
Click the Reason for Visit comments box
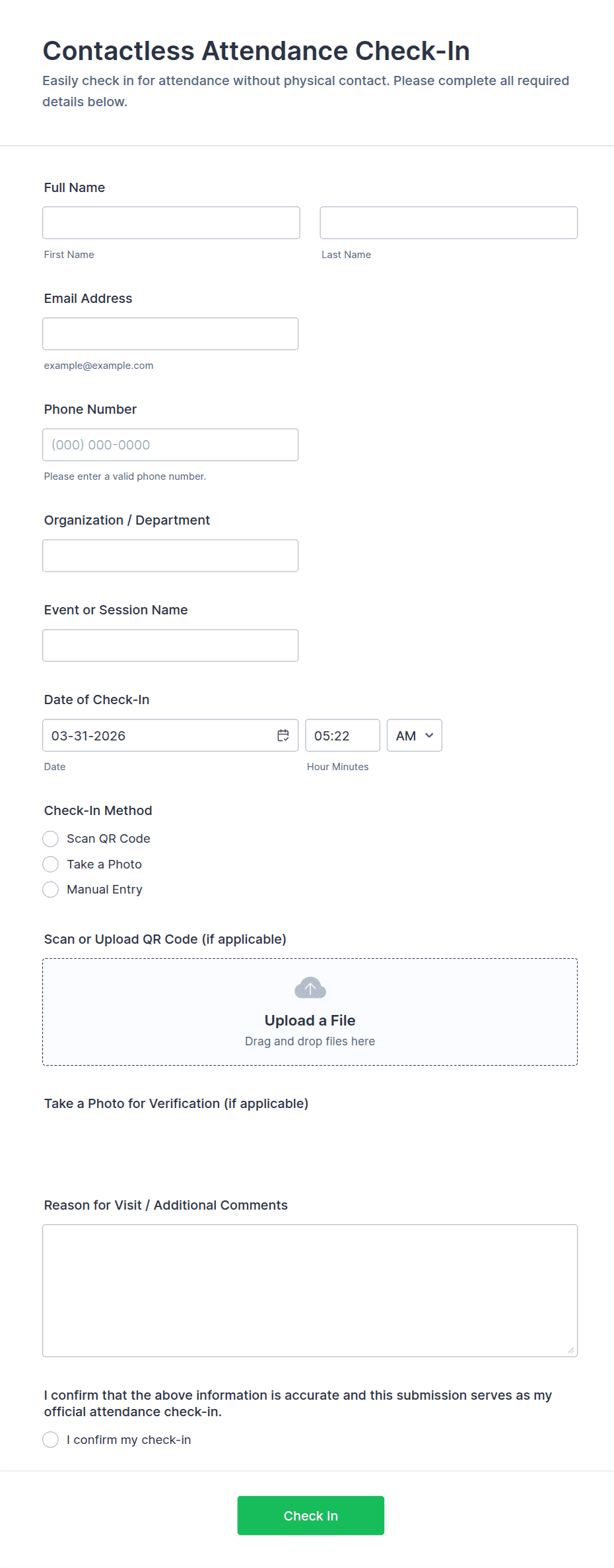[x=310, y=1287]
